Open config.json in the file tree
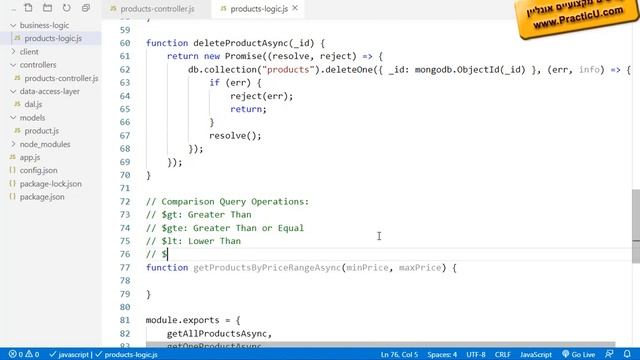The width and height of the screenshot is (640, 360). coord(38,170)
